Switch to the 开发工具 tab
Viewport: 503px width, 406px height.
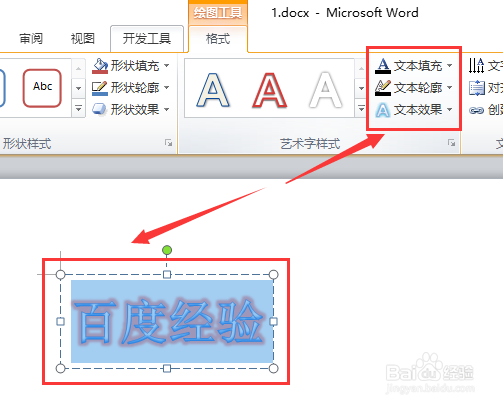coord(147,39)
